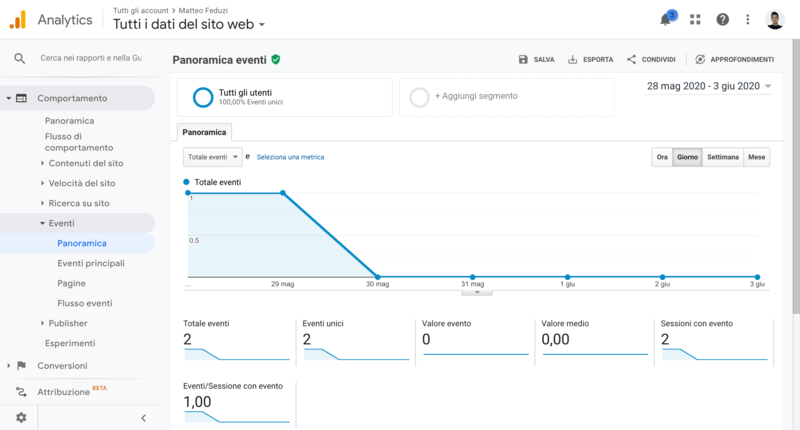Screen dimensions: 800x430
Task: Click the Salva save icon
Action: click(x=523, y=60)
